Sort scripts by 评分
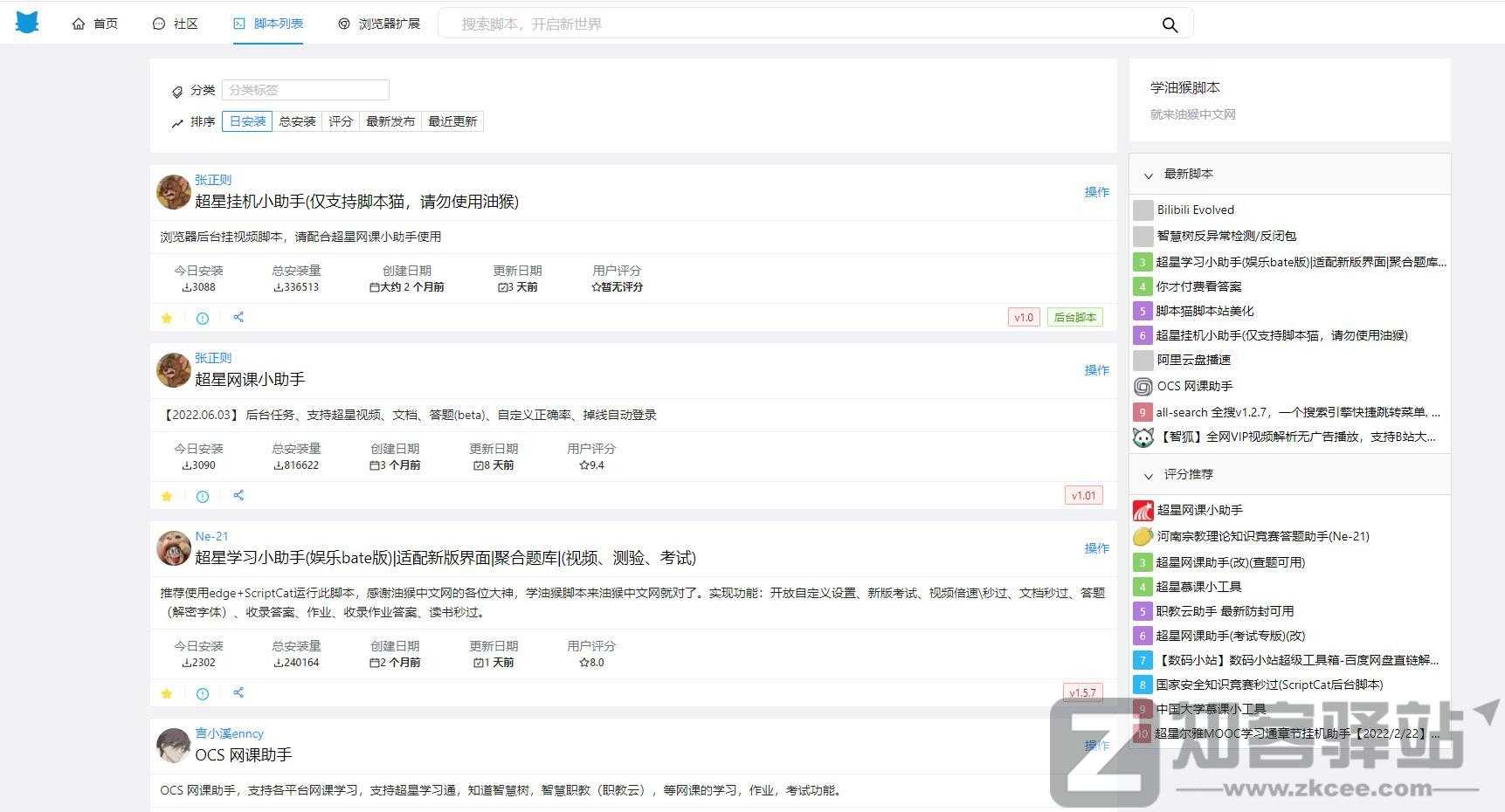1505x812 pixels. (341, 121)
